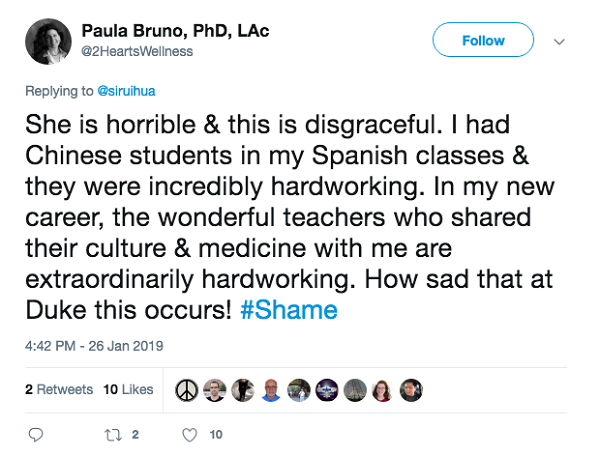This screenshot has width=600, height=456.
Task: Click the red-haired woman liker avatar
Action: [x=382, y=390]
